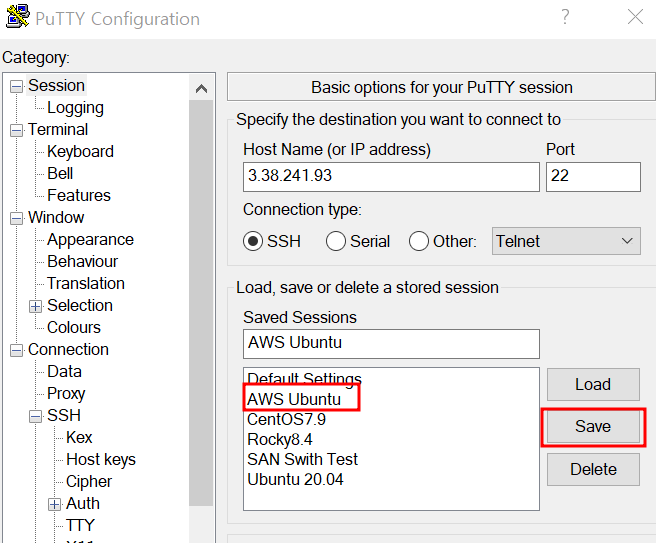Select the Session category

(56, 86)
